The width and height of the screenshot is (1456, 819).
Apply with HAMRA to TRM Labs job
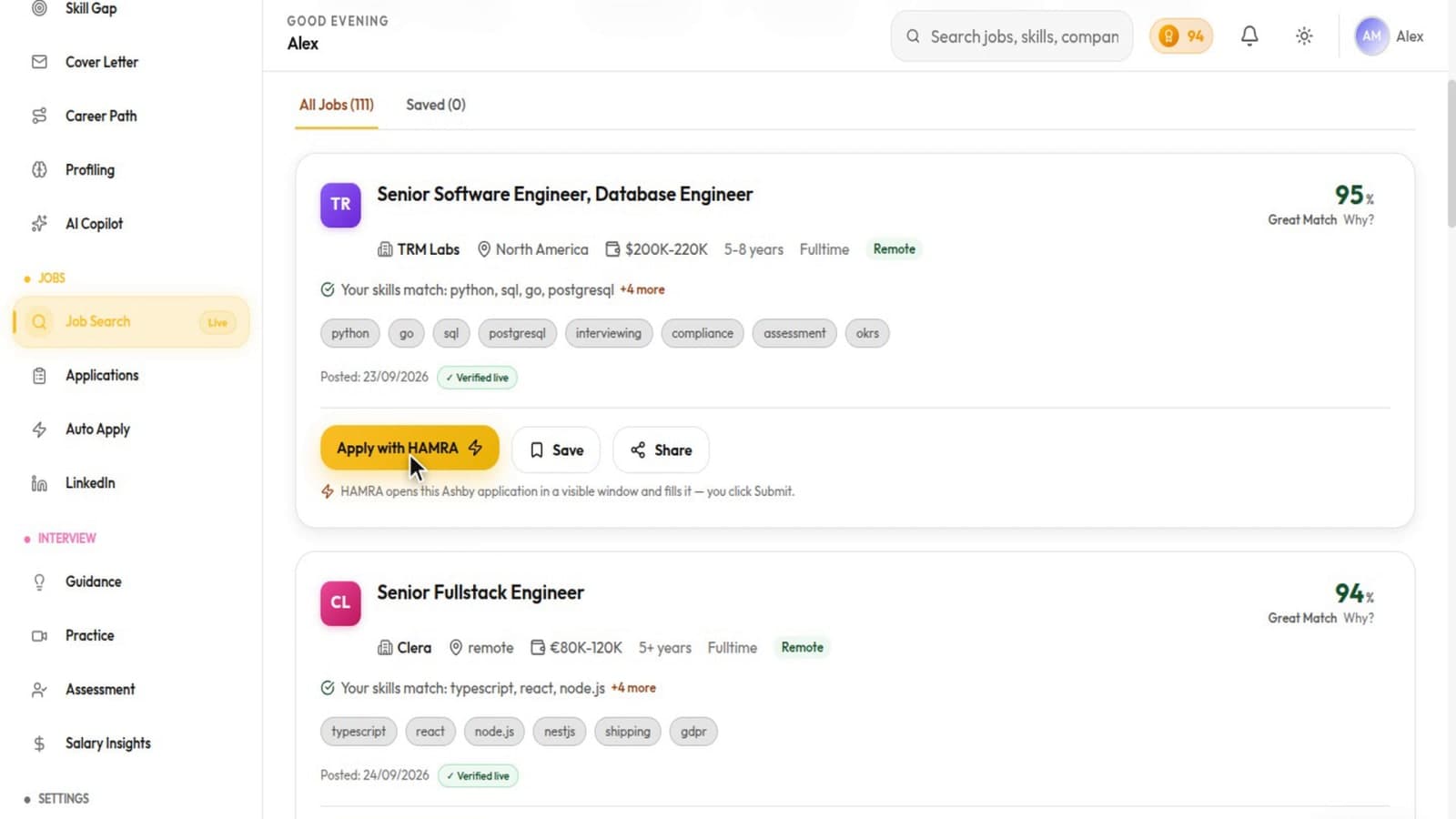pos(409,448)
